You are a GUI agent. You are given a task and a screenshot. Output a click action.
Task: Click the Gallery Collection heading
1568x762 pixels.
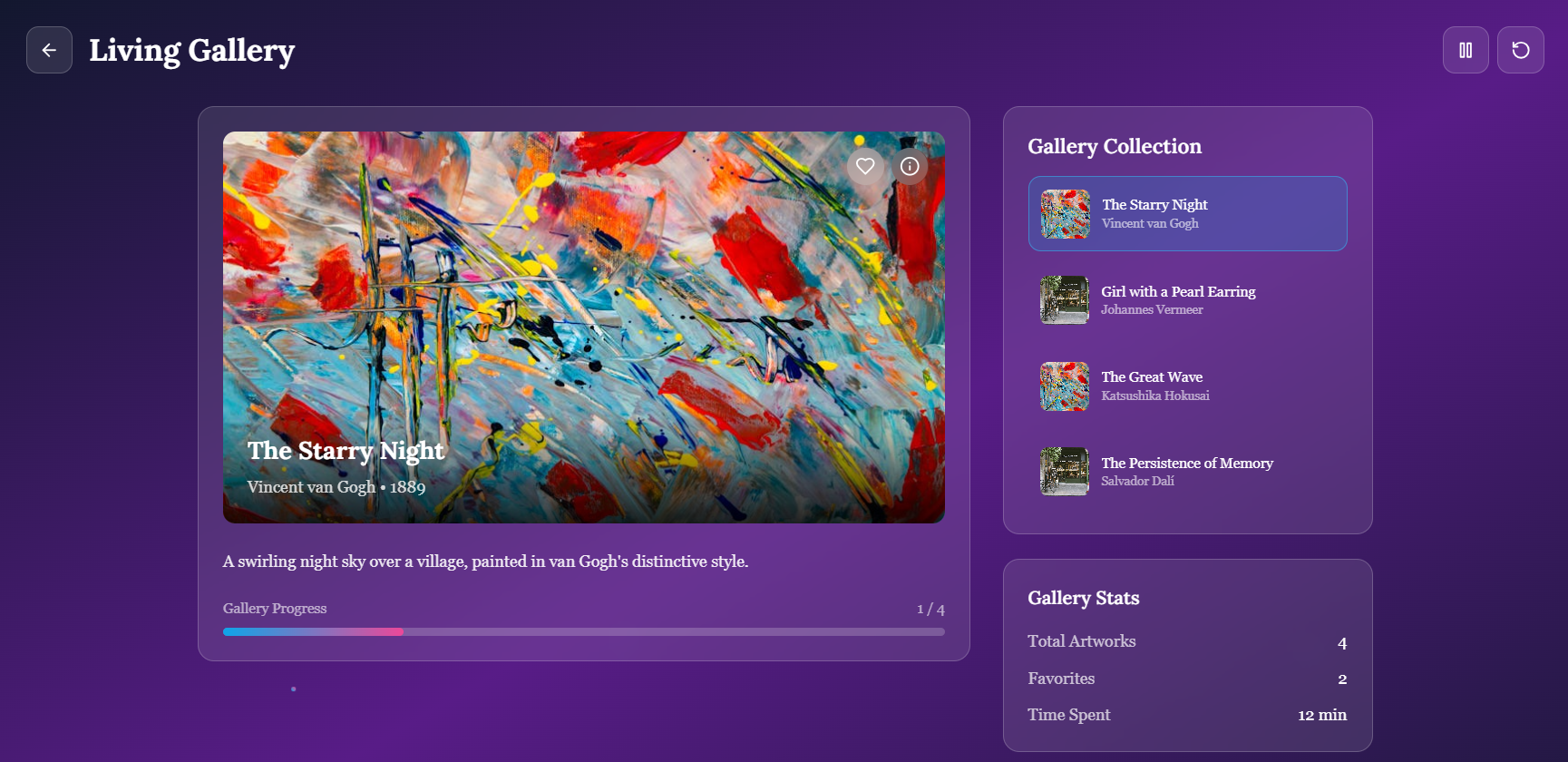[x=1115, y=147]
